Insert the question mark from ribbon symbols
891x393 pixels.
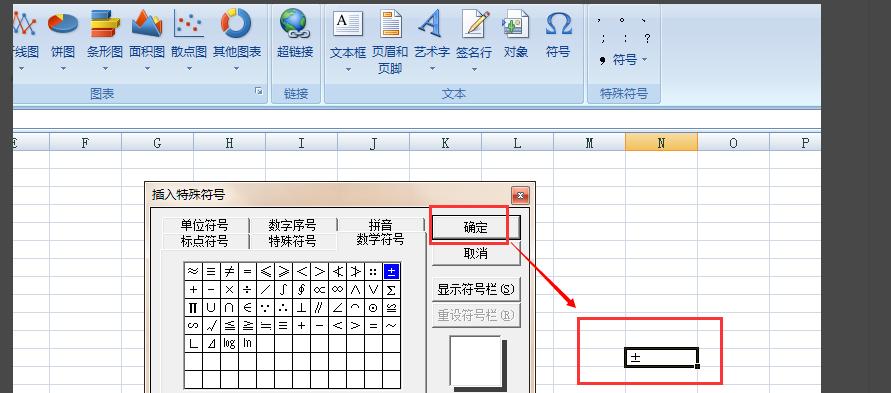647,39
